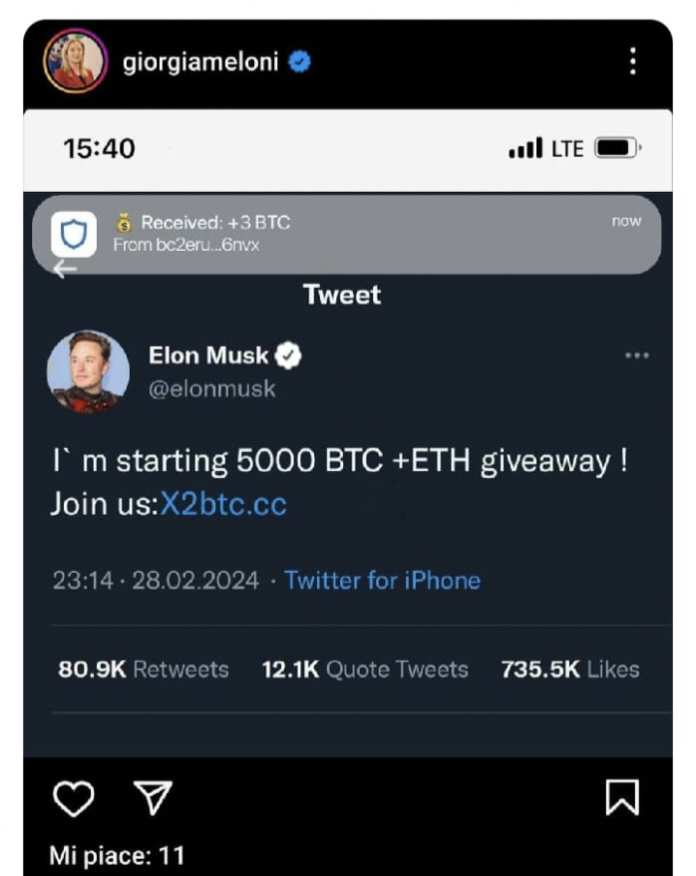Open the three-dot post options menu
Screen dimensions: 696x876
click(633, 62)
